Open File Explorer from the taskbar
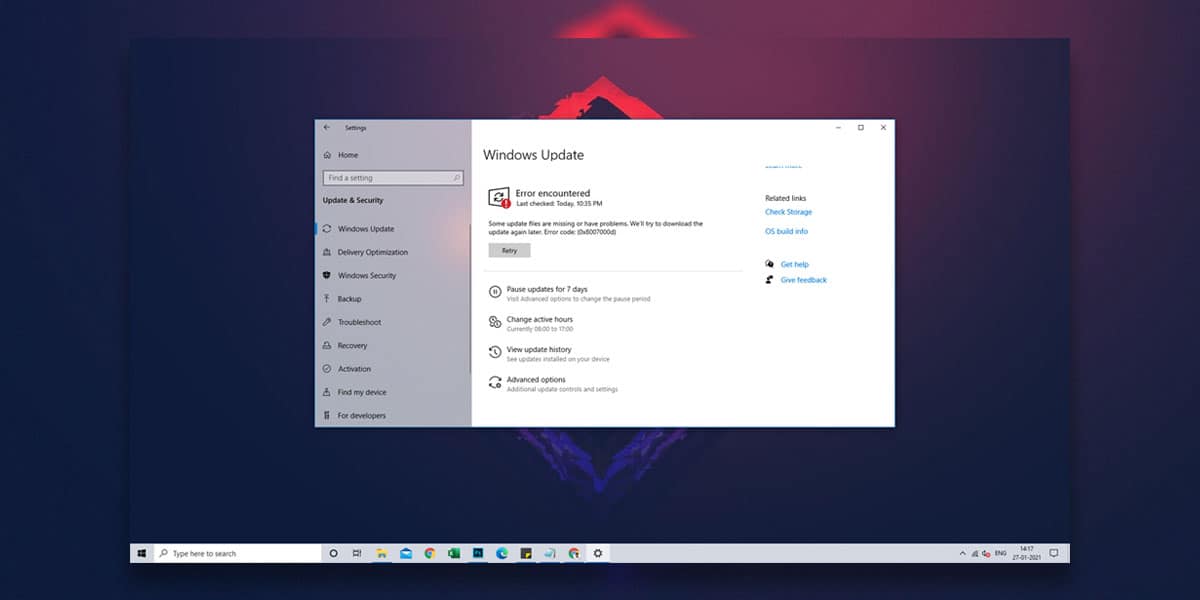Screen dimensions: 1200x600 click(382, 553)
